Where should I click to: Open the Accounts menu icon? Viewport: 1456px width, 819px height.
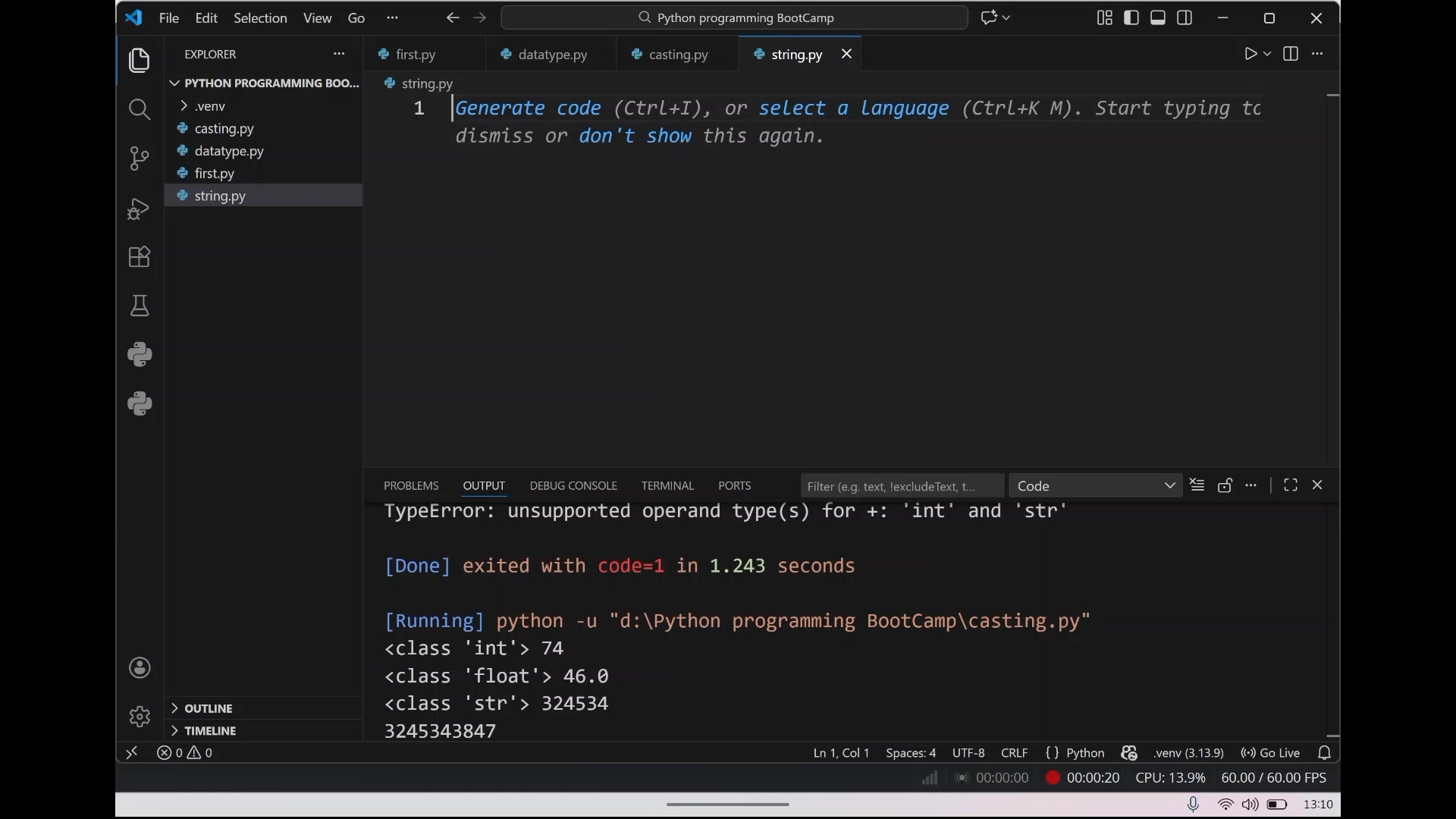(140, 668)
